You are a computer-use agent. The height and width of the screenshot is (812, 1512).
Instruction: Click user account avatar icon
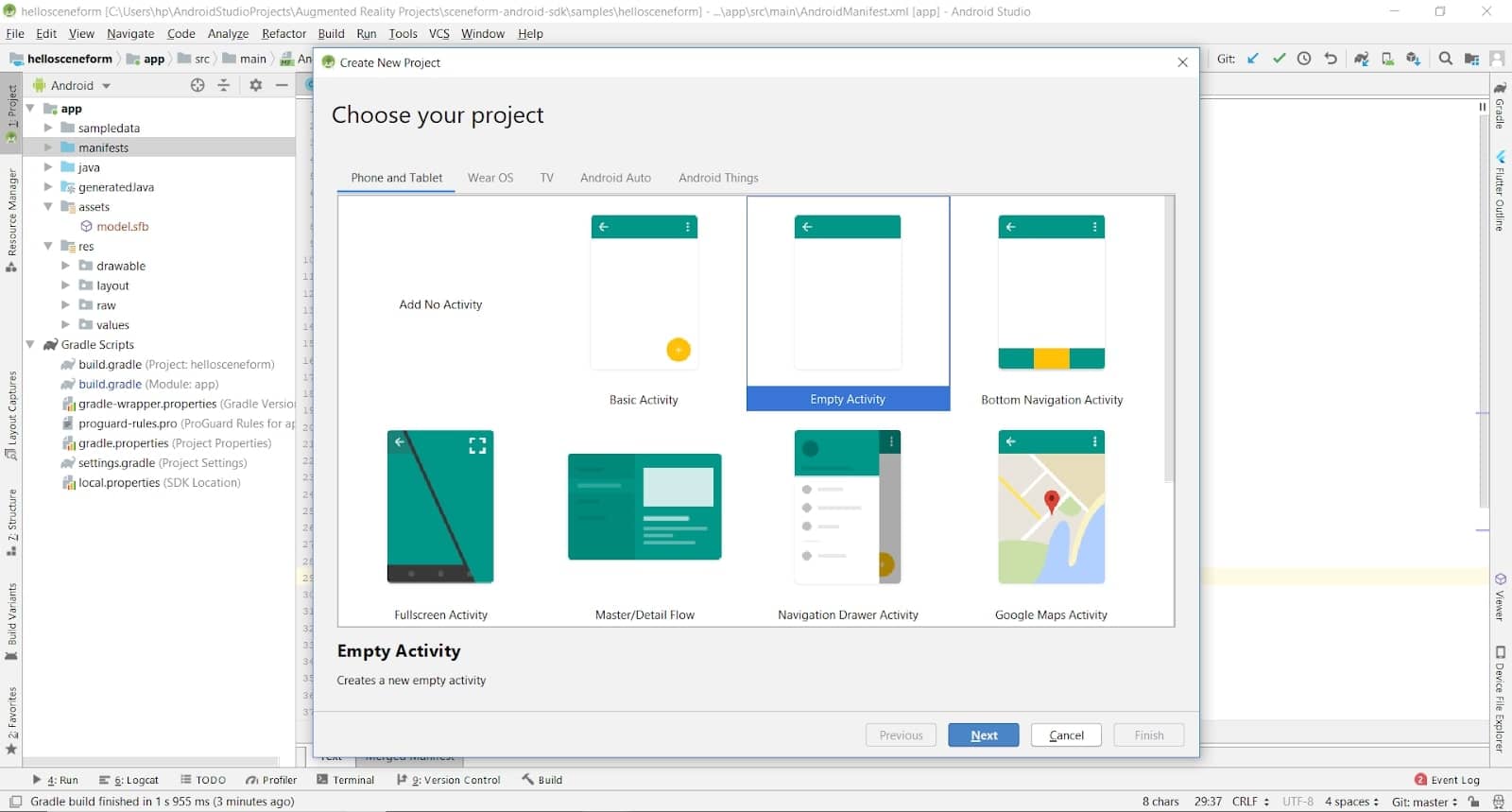(x=1497, y=59)
